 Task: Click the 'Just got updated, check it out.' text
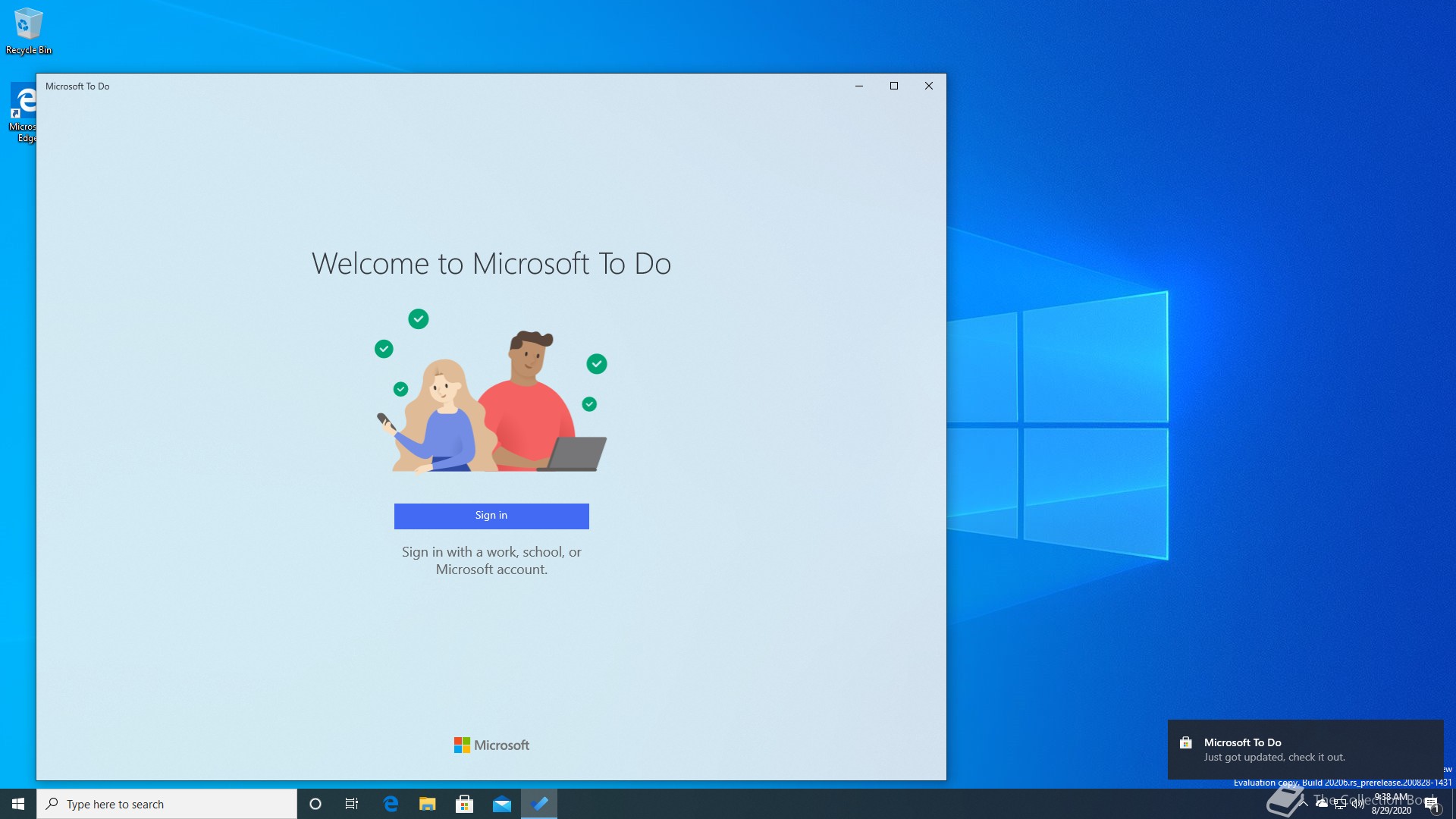click(x=1275, y=758)
